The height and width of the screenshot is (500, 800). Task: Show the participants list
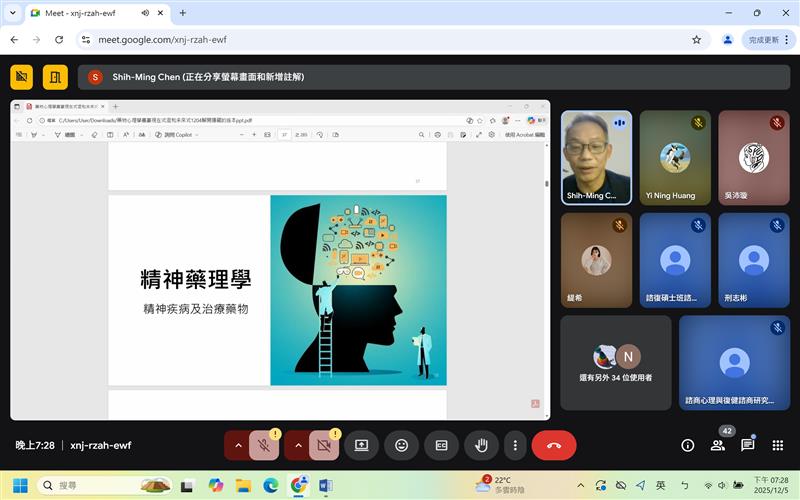(717, 445)
